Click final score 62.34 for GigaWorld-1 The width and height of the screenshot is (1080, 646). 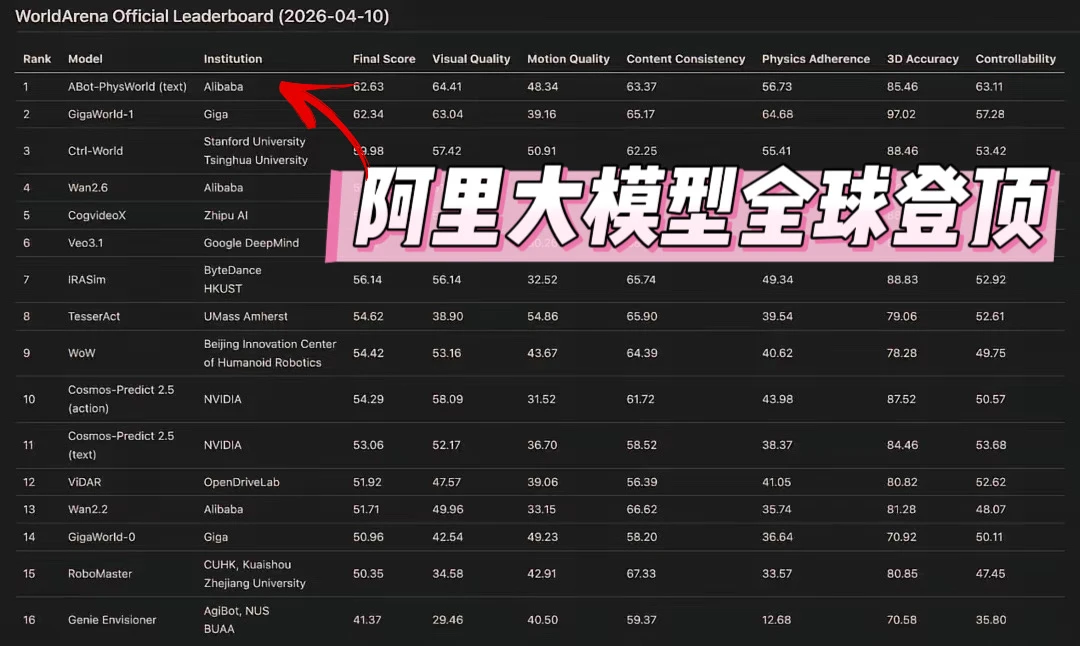pos(368,114)
